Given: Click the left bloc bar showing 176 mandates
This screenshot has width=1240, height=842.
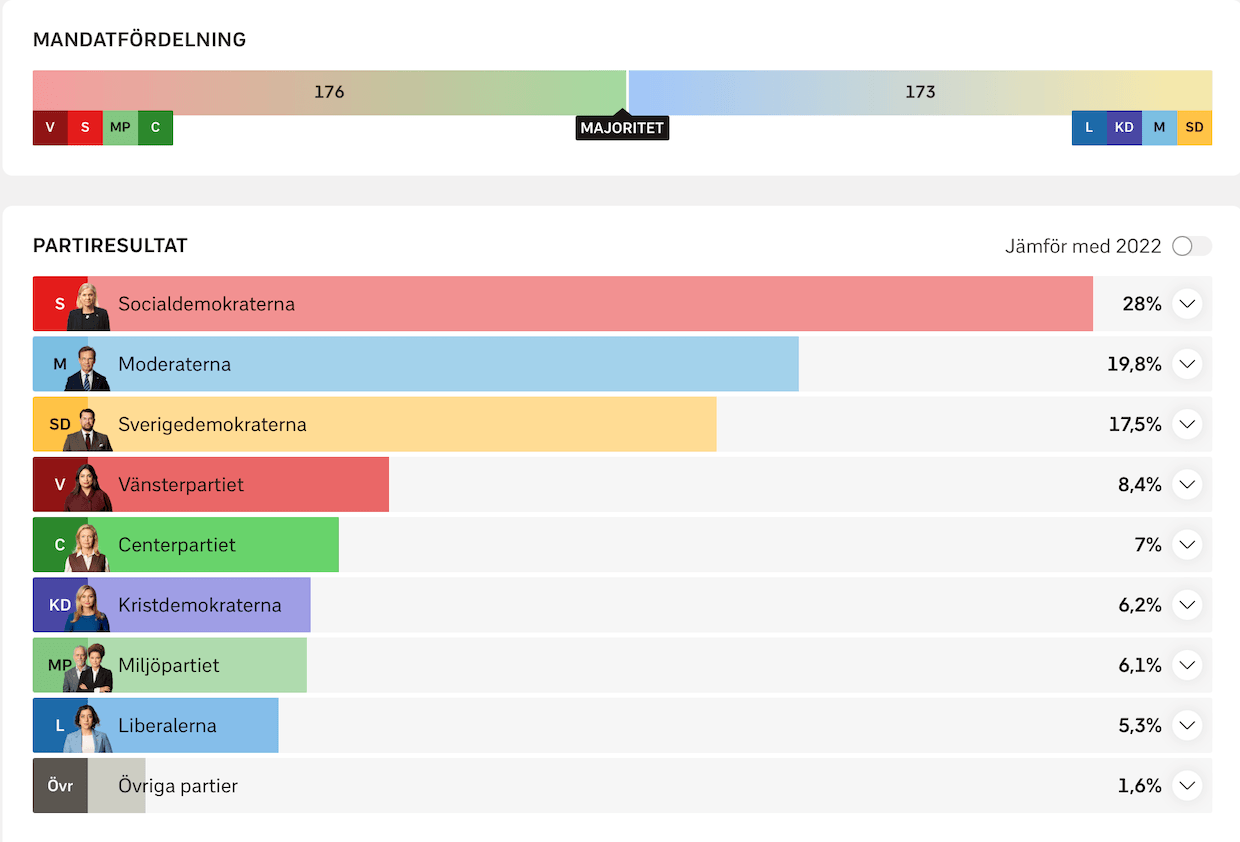Looking at the screenshot, I should click(x=329, y=92).
